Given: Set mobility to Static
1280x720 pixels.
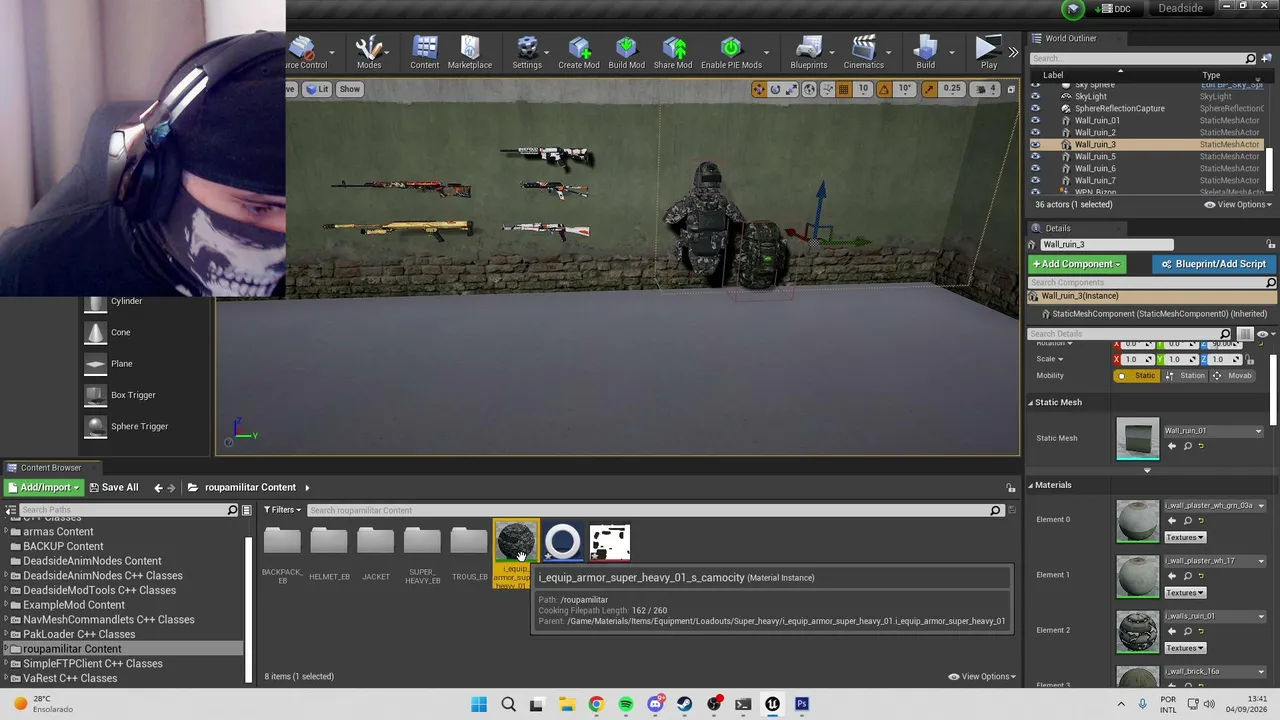Looking at the screenshot, I should tap(1138, 376).
